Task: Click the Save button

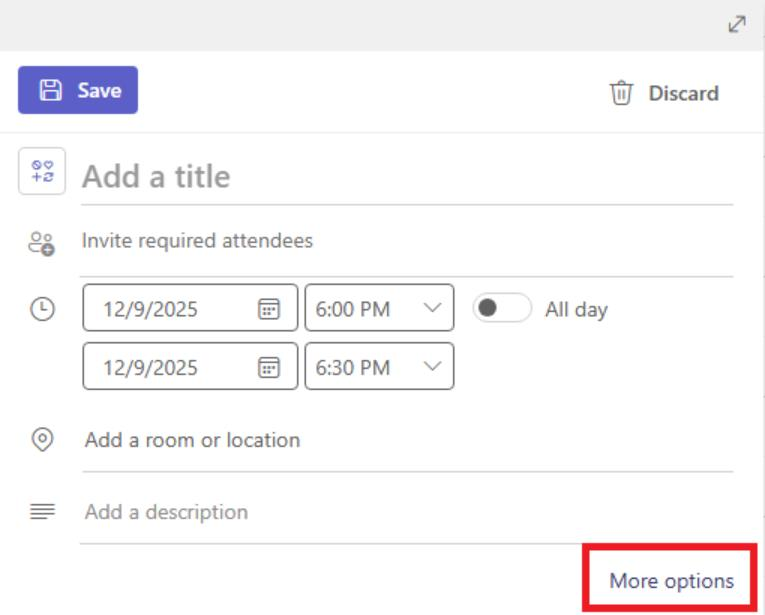Action: pyautogui.click(x=78, y=90)
